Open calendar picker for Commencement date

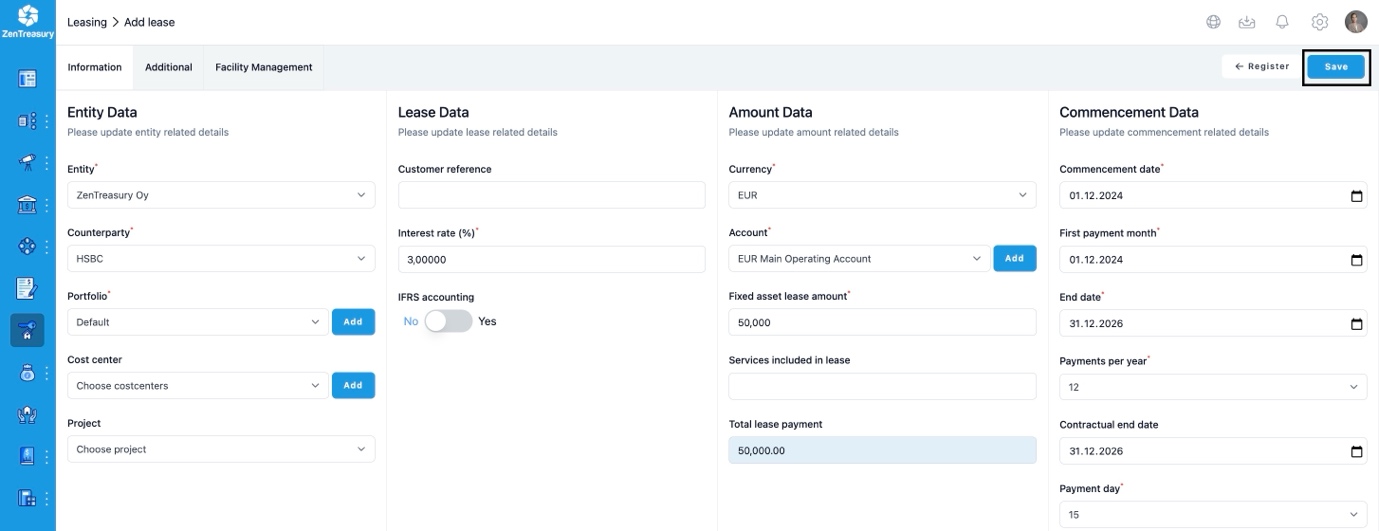coord(1356,196)
